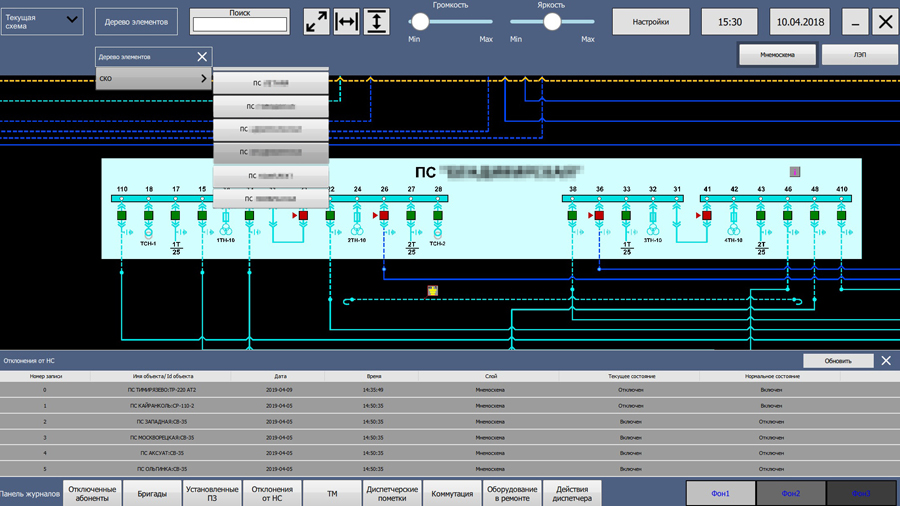Click the Поиск search input field

pos(240,25)
